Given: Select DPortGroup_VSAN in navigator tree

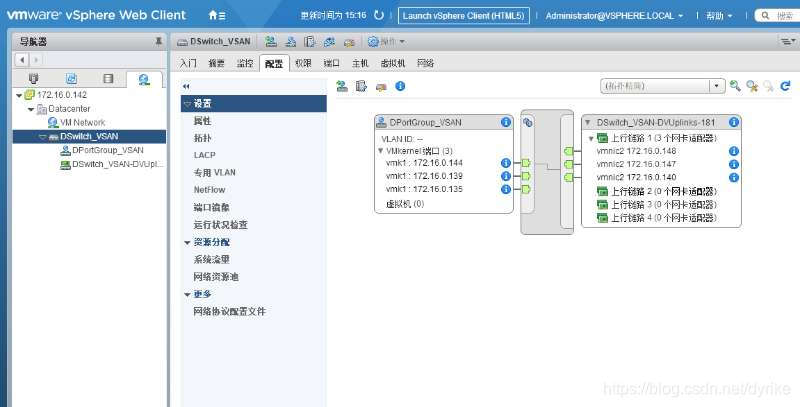Looking at the screenshot, I should click(x=107, y=150).
